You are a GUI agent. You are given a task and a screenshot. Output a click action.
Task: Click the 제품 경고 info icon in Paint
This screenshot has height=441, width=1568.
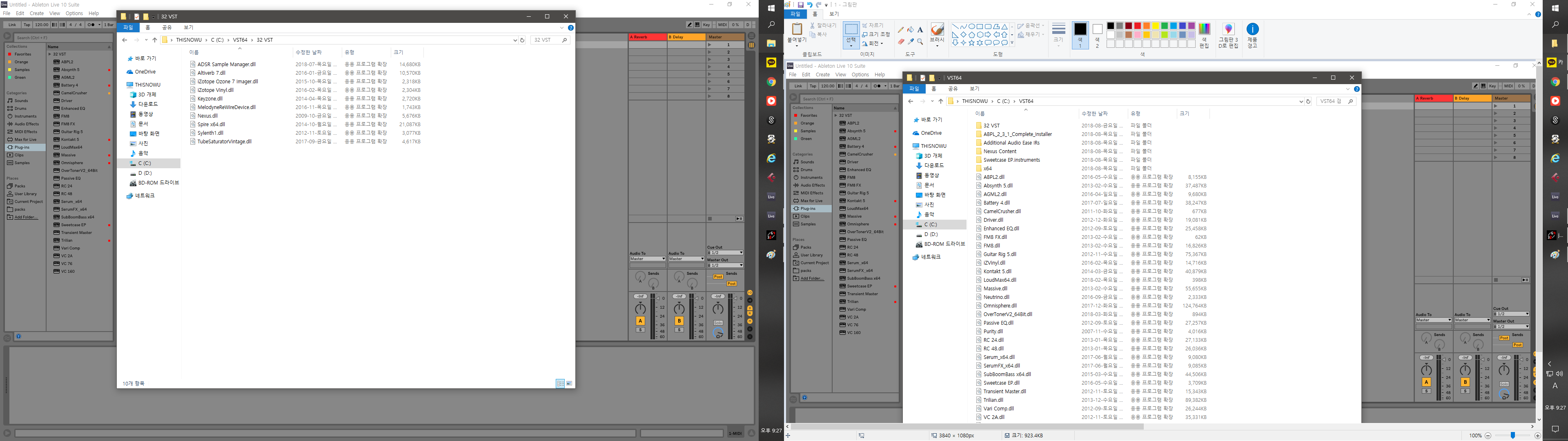1252,29
